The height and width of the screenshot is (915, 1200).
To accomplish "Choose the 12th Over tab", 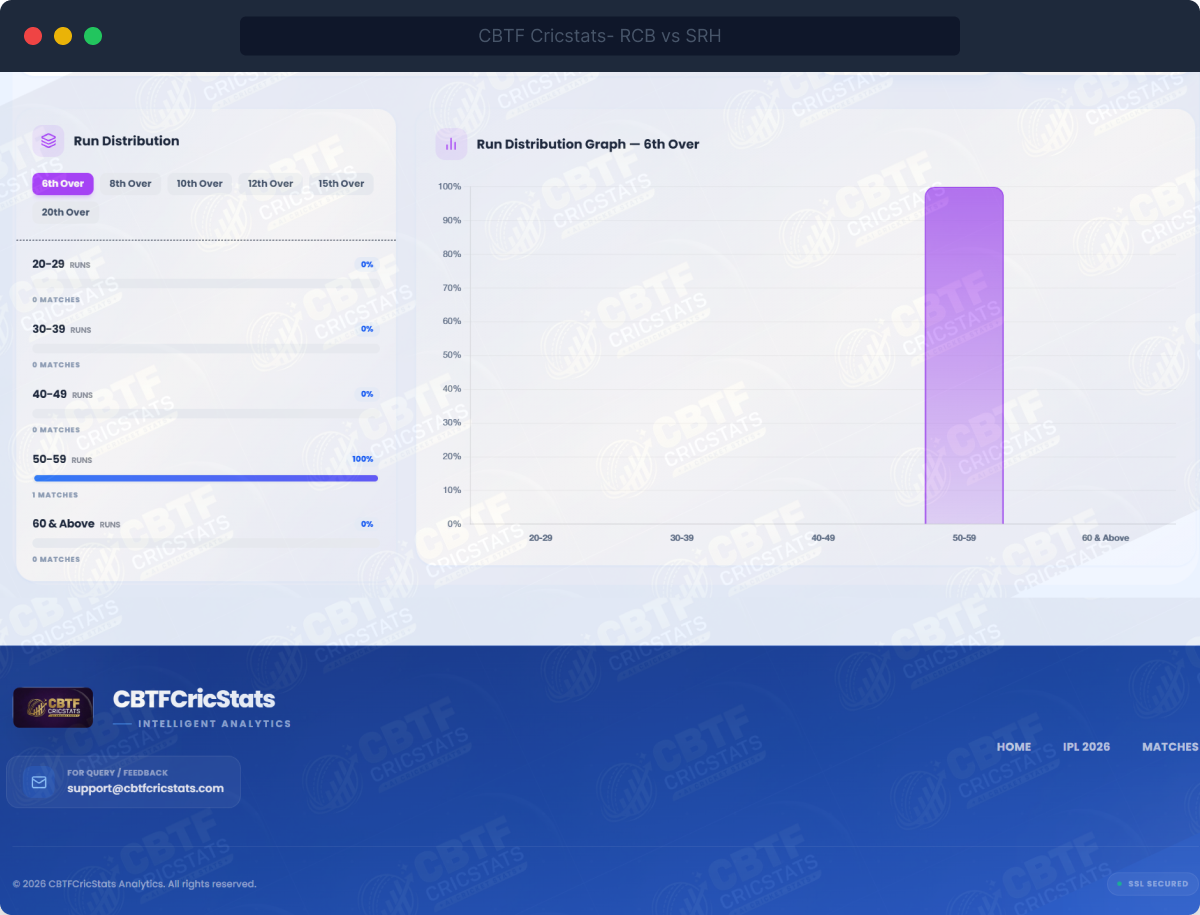I will (271, 184).
